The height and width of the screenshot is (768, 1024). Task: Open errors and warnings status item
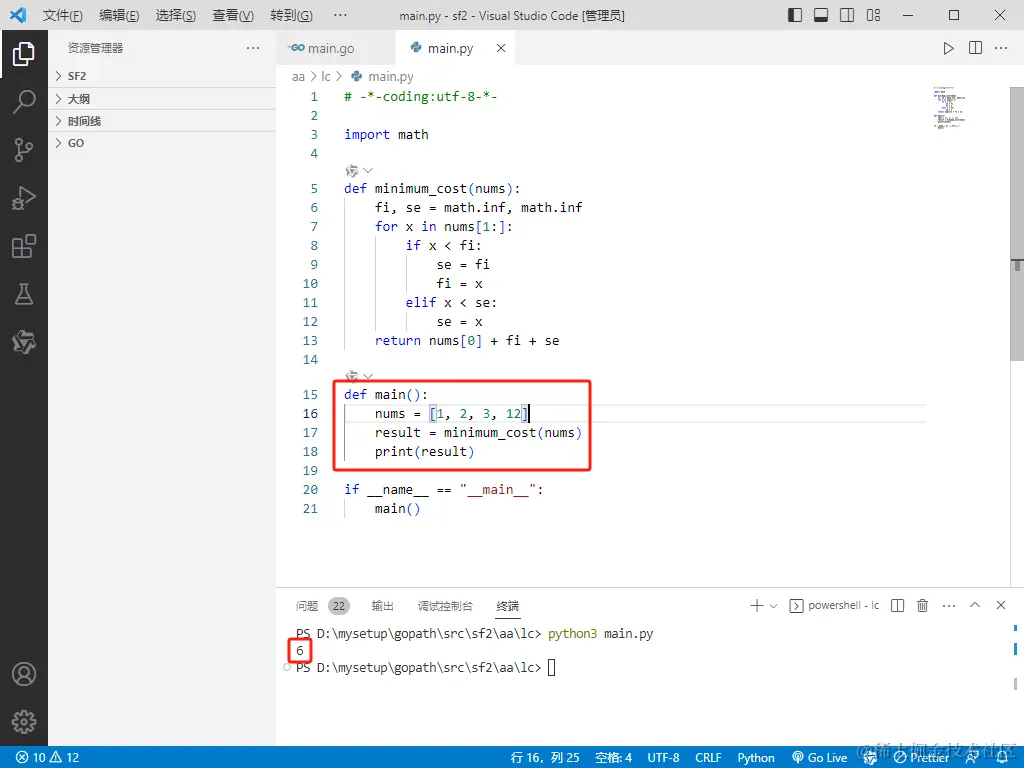click(x=47, y=758)
